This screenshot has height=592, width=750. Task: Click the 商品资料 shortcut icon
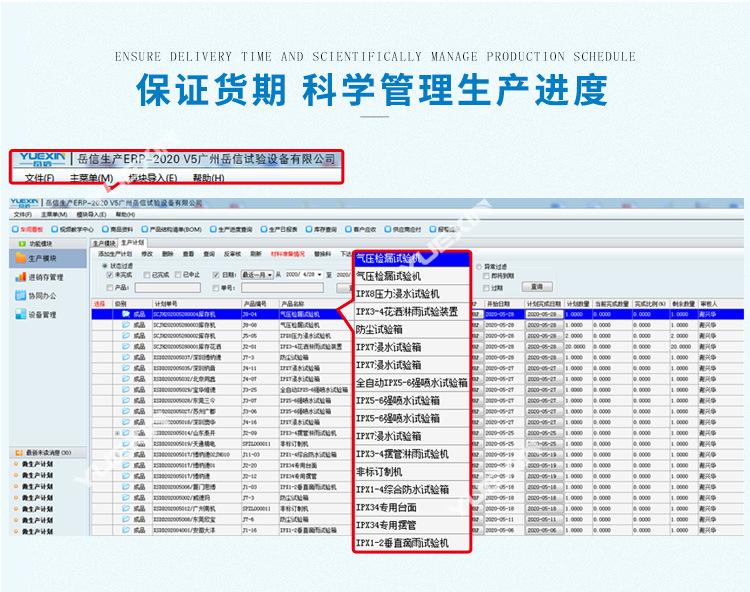coord(105,230)
